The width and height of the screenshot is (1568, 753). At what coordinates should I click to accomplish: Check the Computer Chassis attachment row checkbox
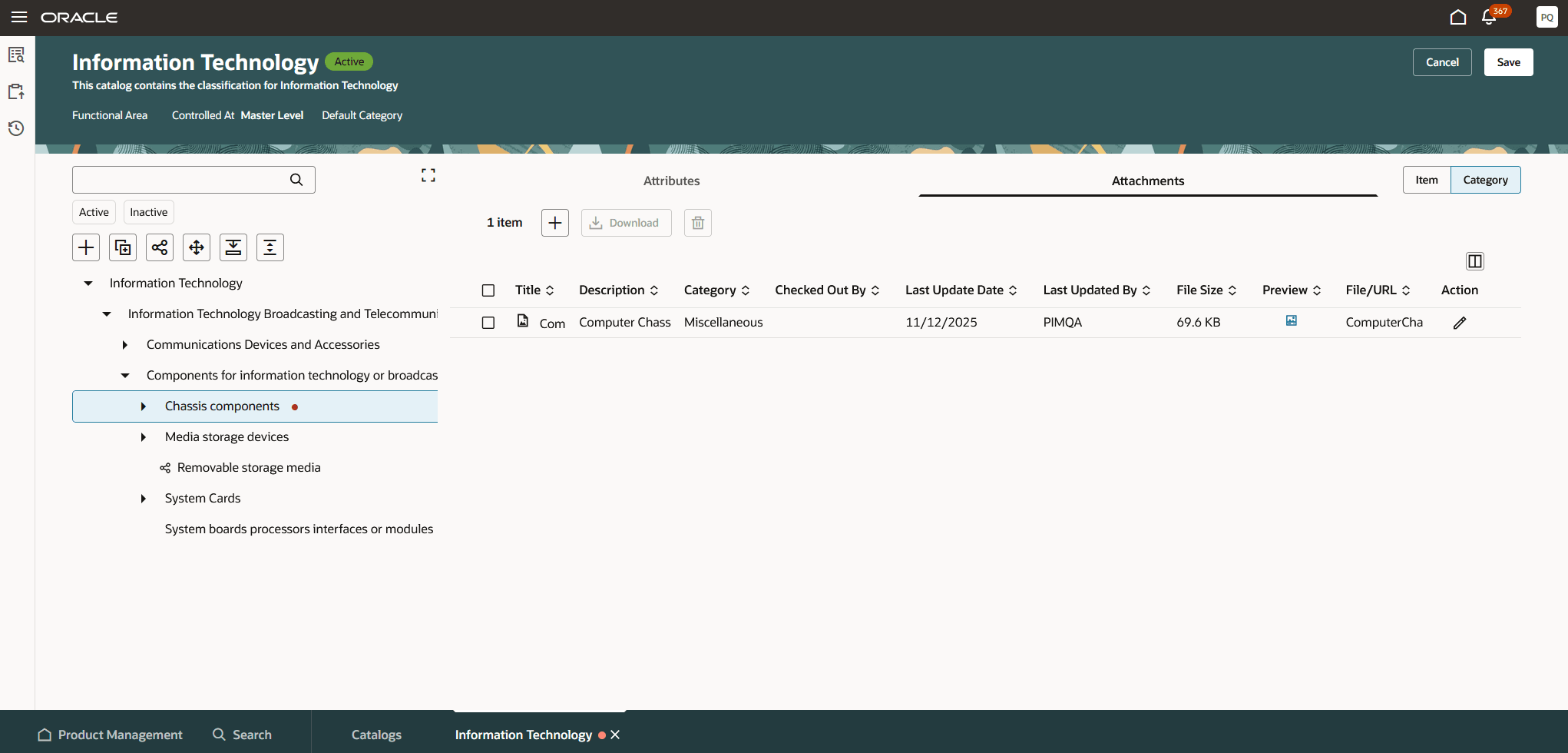tap(488, 323)
